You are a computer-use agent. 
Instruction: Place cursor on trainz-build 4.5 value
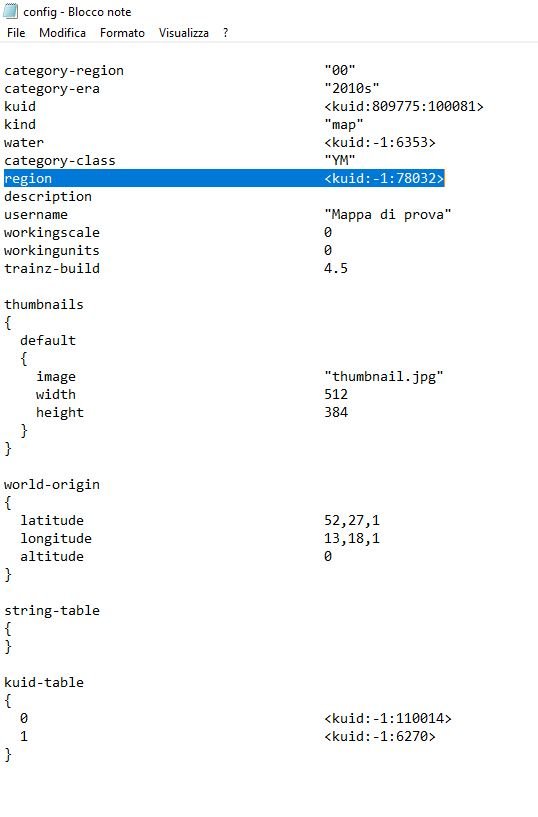click(336, 268)
